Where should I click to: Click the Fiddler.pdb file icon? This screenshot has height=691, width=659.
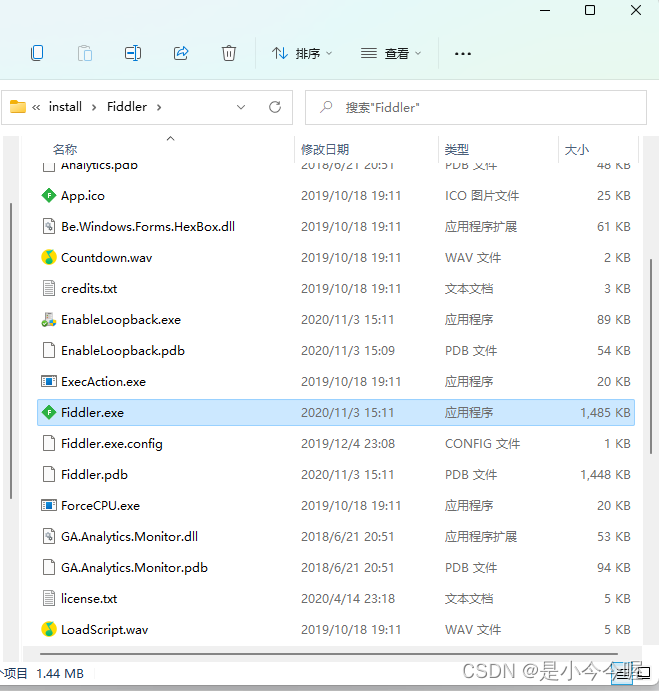(x=49, y=475)
